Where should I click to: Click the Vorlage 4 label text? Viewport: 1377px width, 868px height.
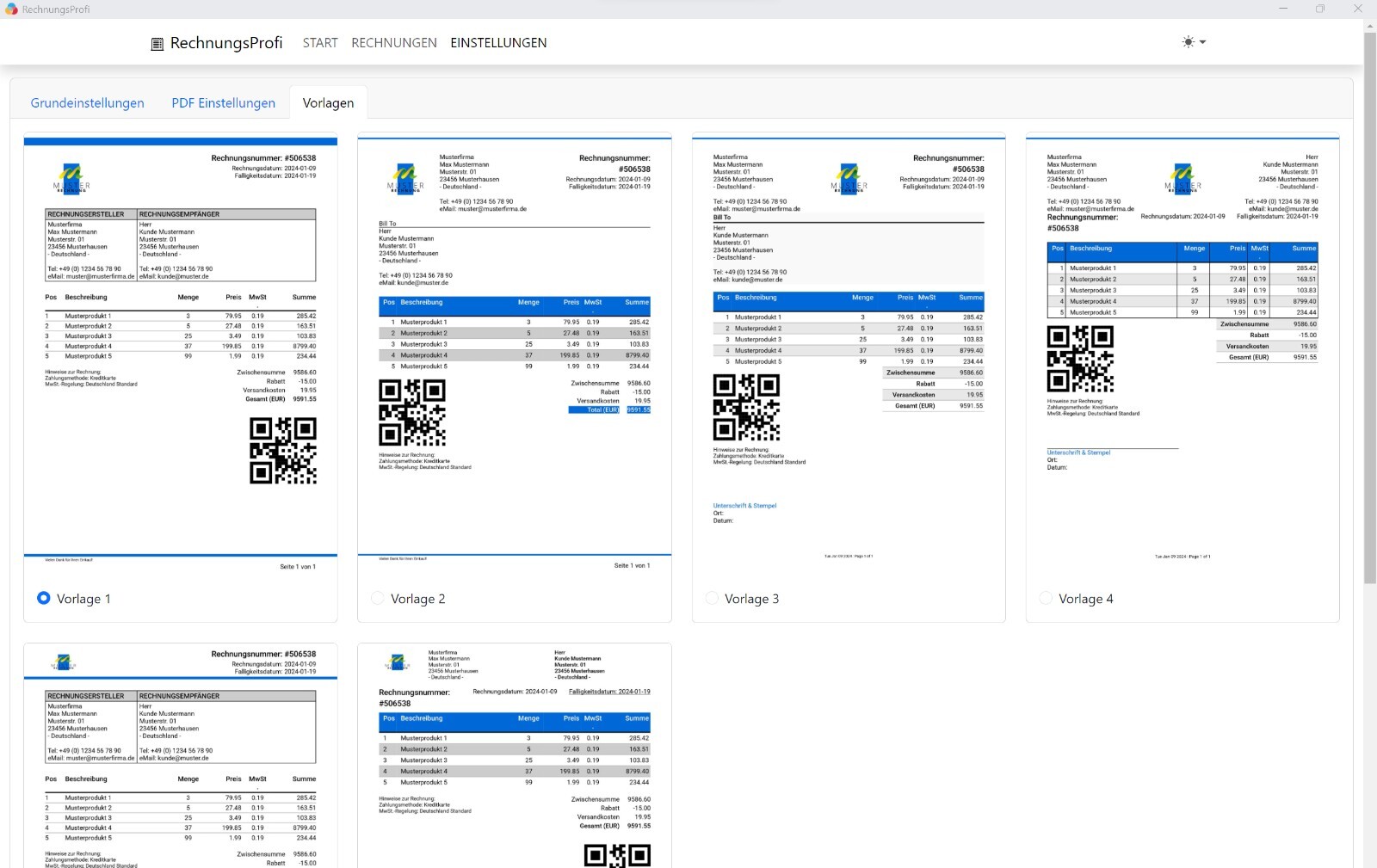coord(1086,599)
